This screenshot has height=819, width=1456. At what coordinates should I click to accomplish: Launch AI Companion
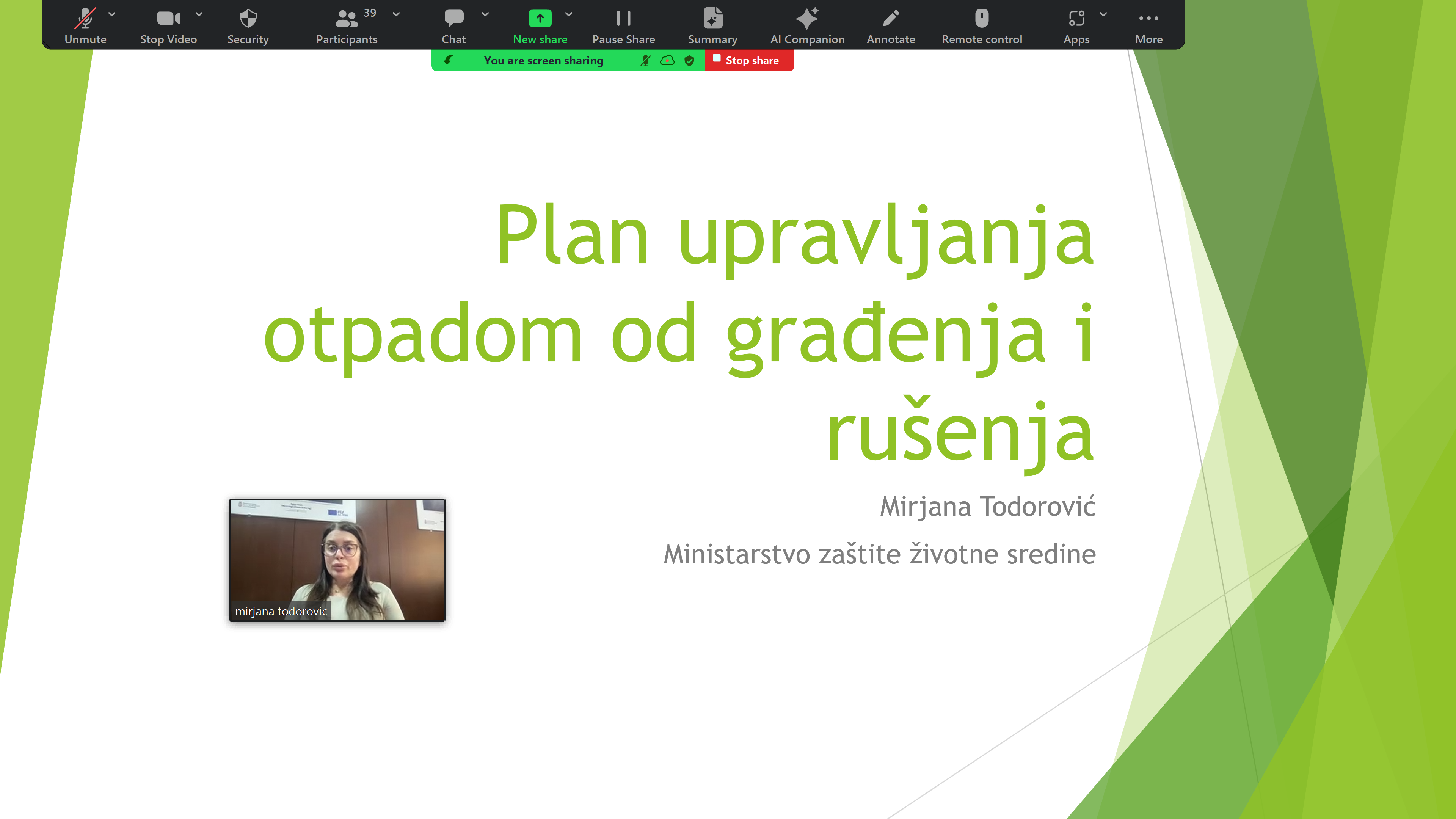click(806, 25)
